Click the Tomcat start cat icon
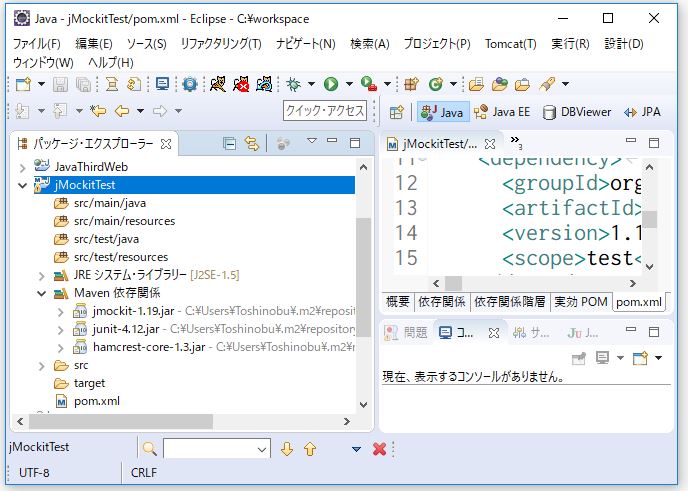 [x=218, y=84]
